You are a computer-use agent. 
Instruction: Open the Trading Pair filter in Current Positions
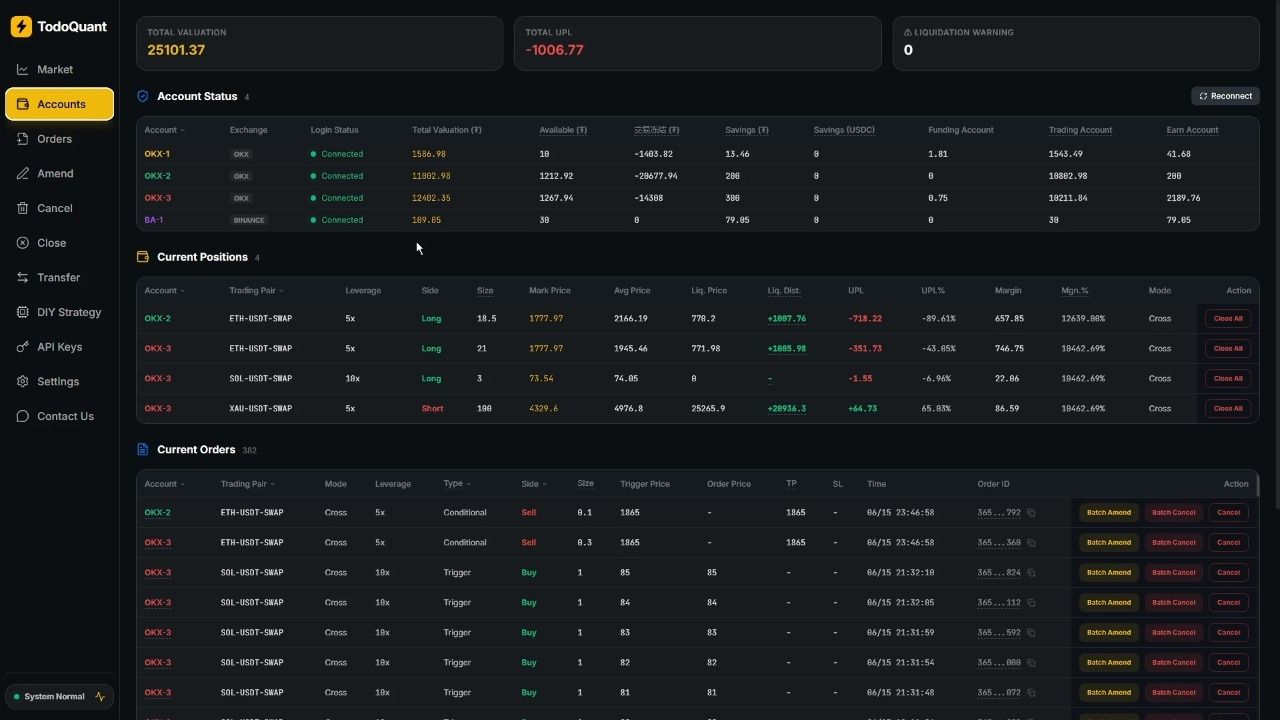(256, 291)
